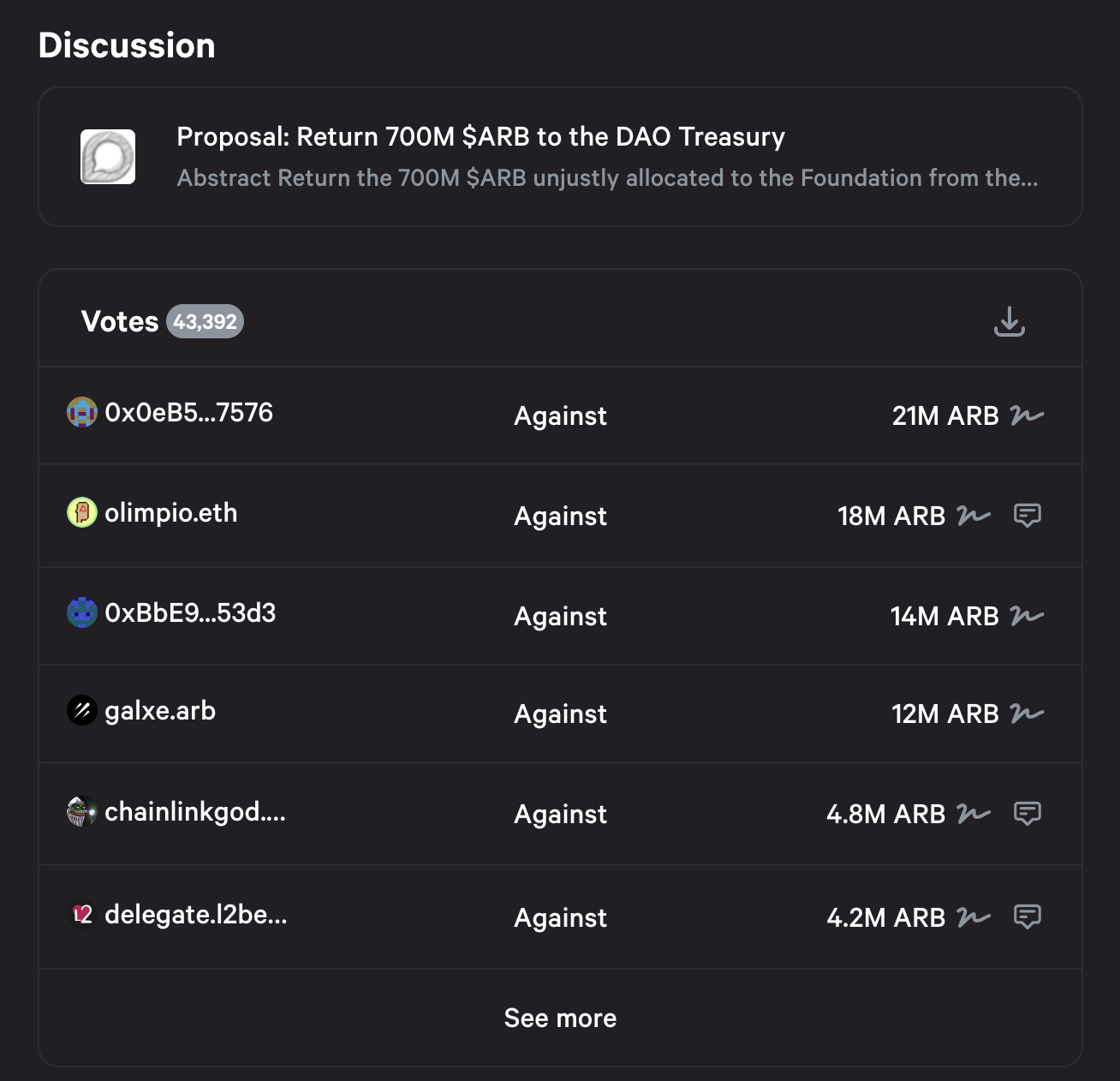Click signature icon next to 4.2M ARB
This screenshot has width=1120, height=1081.
(x=974, y=917)
